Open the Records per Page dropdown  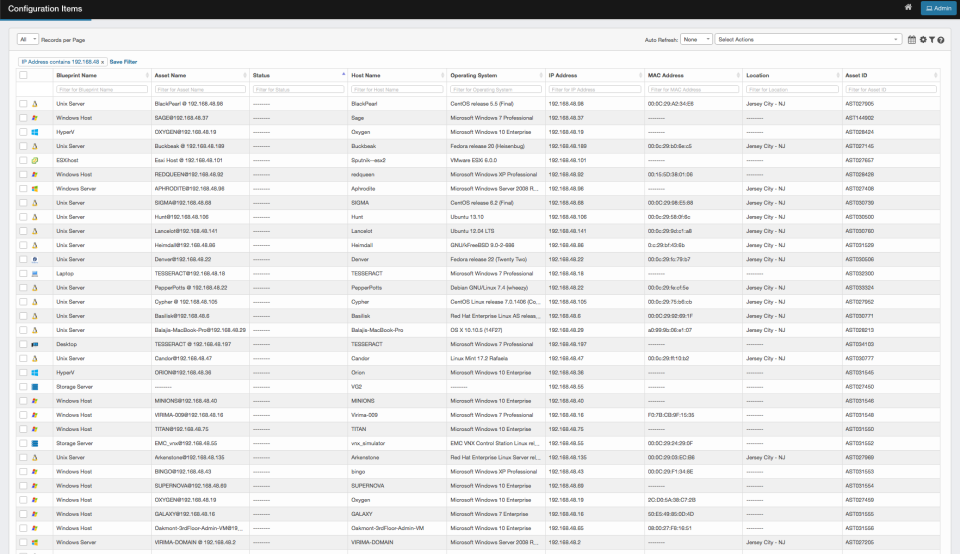click(28, 40)
